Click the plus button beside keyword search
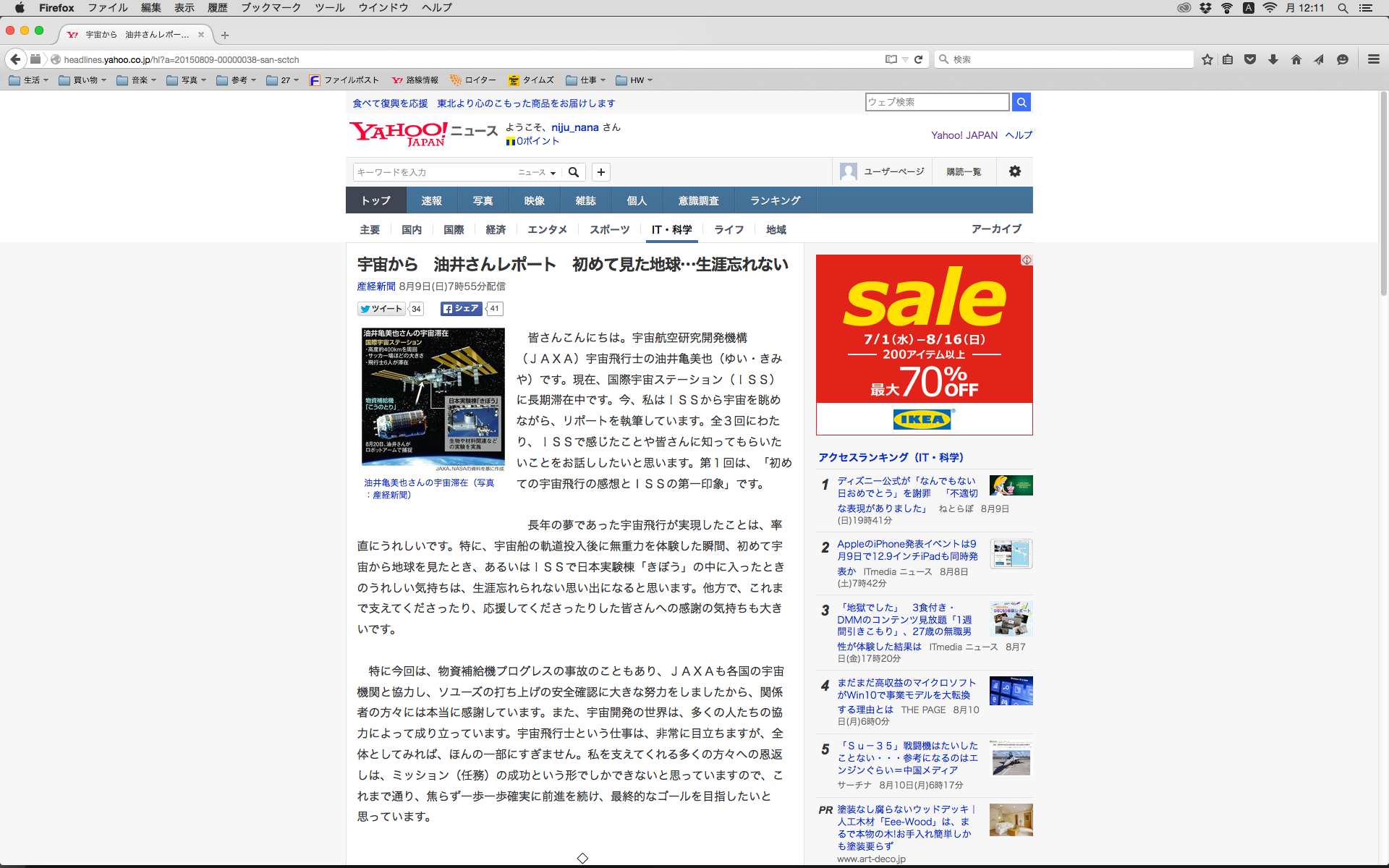The height and width of the screenshot is (868, 1389). 600,172
